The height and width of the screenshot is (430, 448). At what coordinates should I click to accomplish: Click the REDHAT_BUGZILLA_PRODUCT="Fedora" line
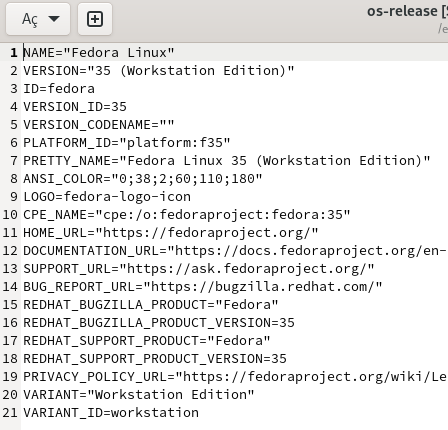151,305
